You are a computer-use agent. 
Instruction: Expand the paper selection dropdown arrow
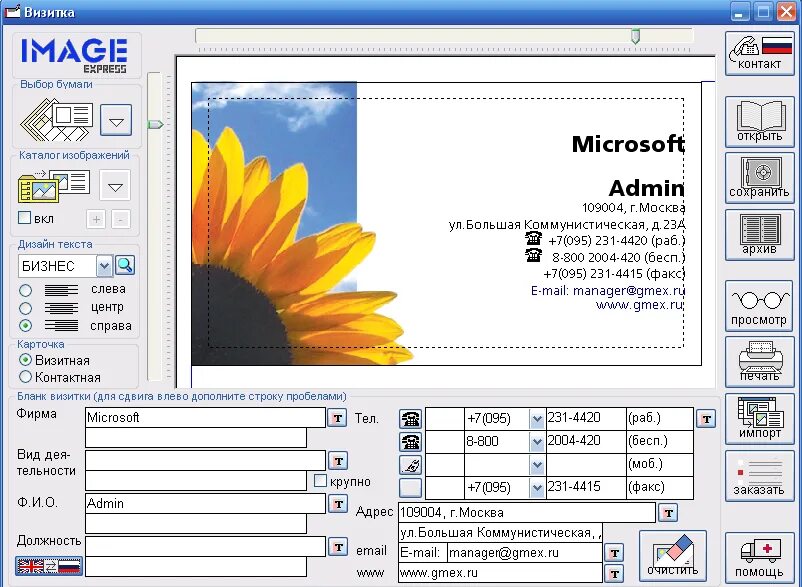(116, 120)
